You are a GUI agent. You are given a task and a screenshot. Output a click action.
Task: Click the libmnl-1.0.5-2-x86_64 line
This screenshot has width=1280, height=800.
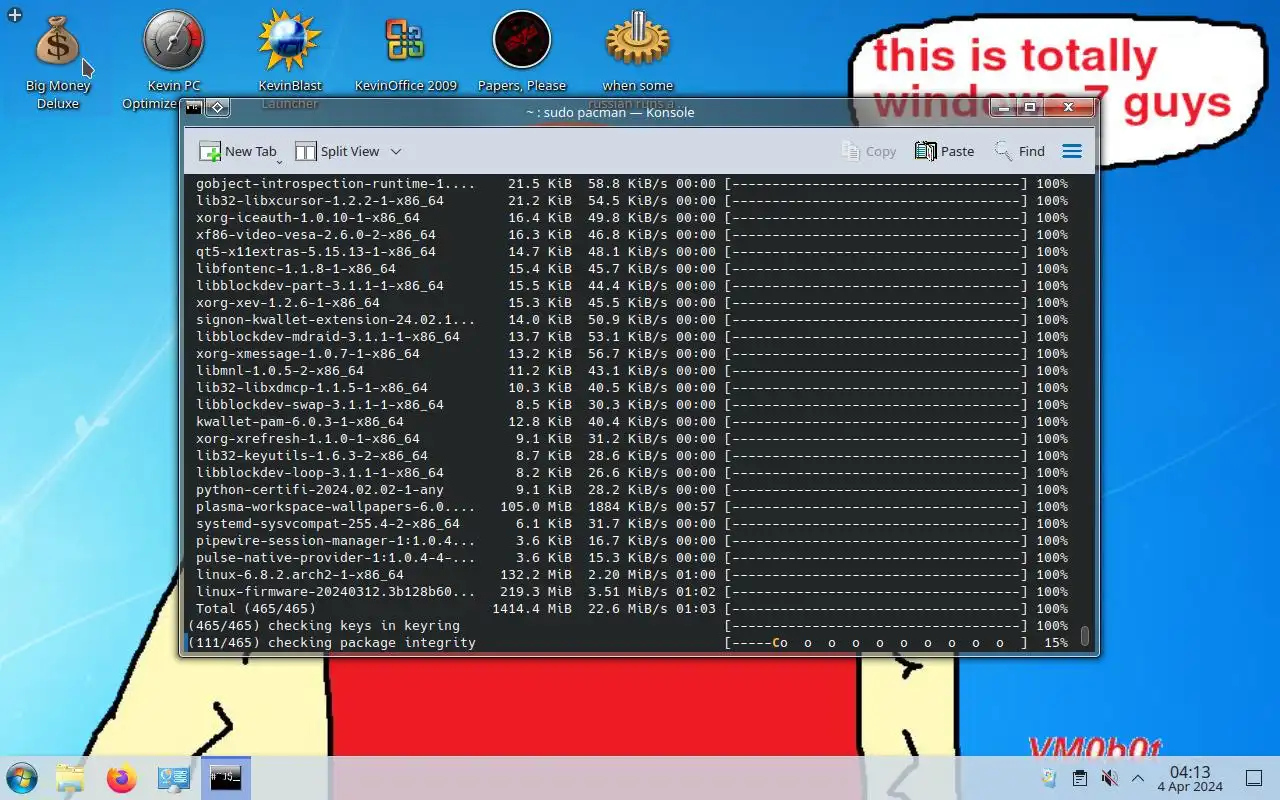(631, 371)
